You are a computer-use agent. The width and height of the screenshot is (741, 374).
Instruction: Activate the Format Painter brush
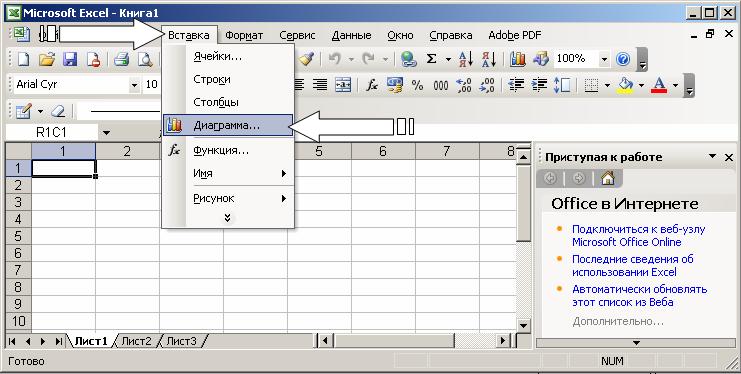click(307, 59)
